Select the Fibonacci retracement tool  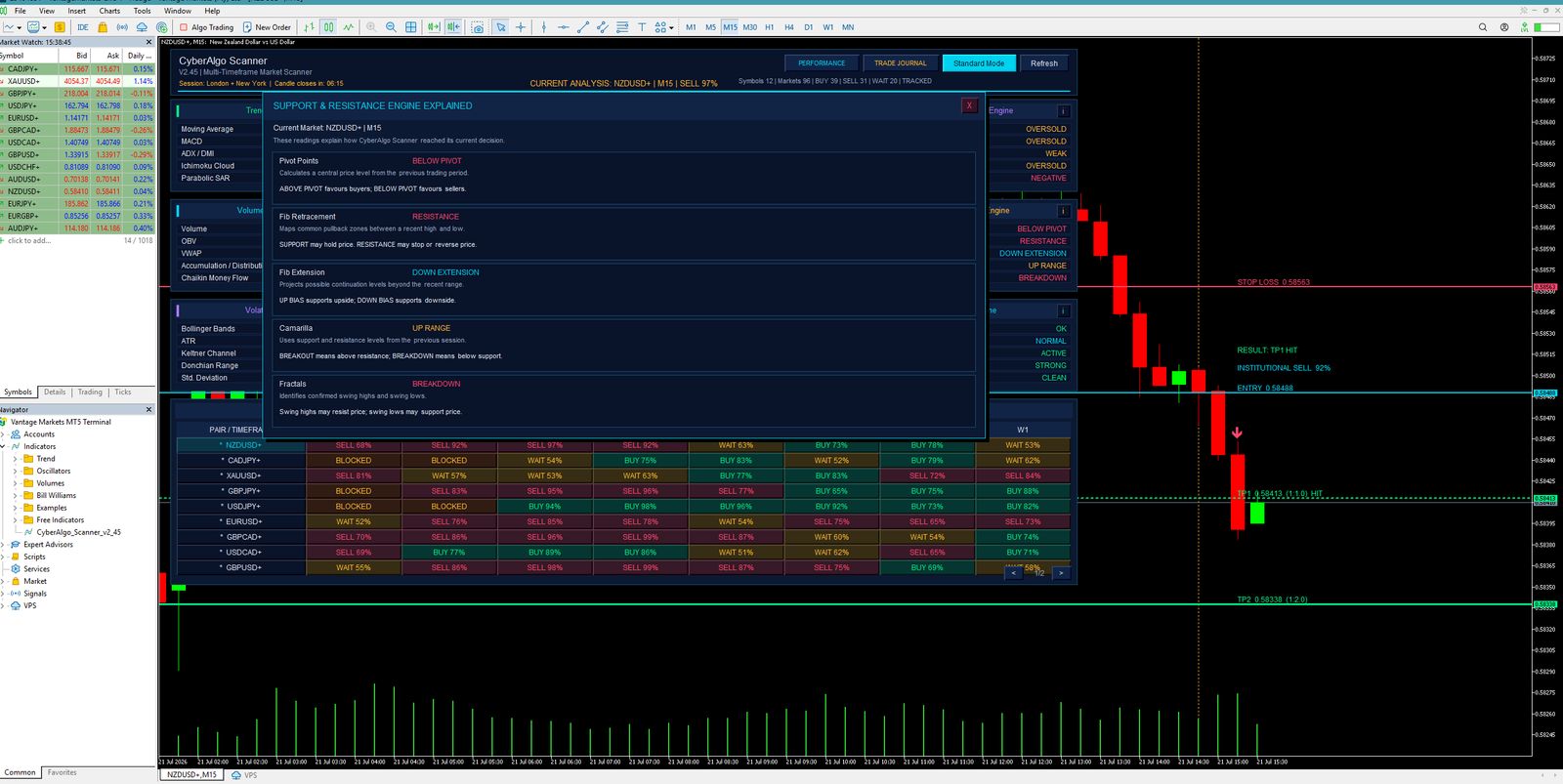pyautogui.click(x=622, y=27)
